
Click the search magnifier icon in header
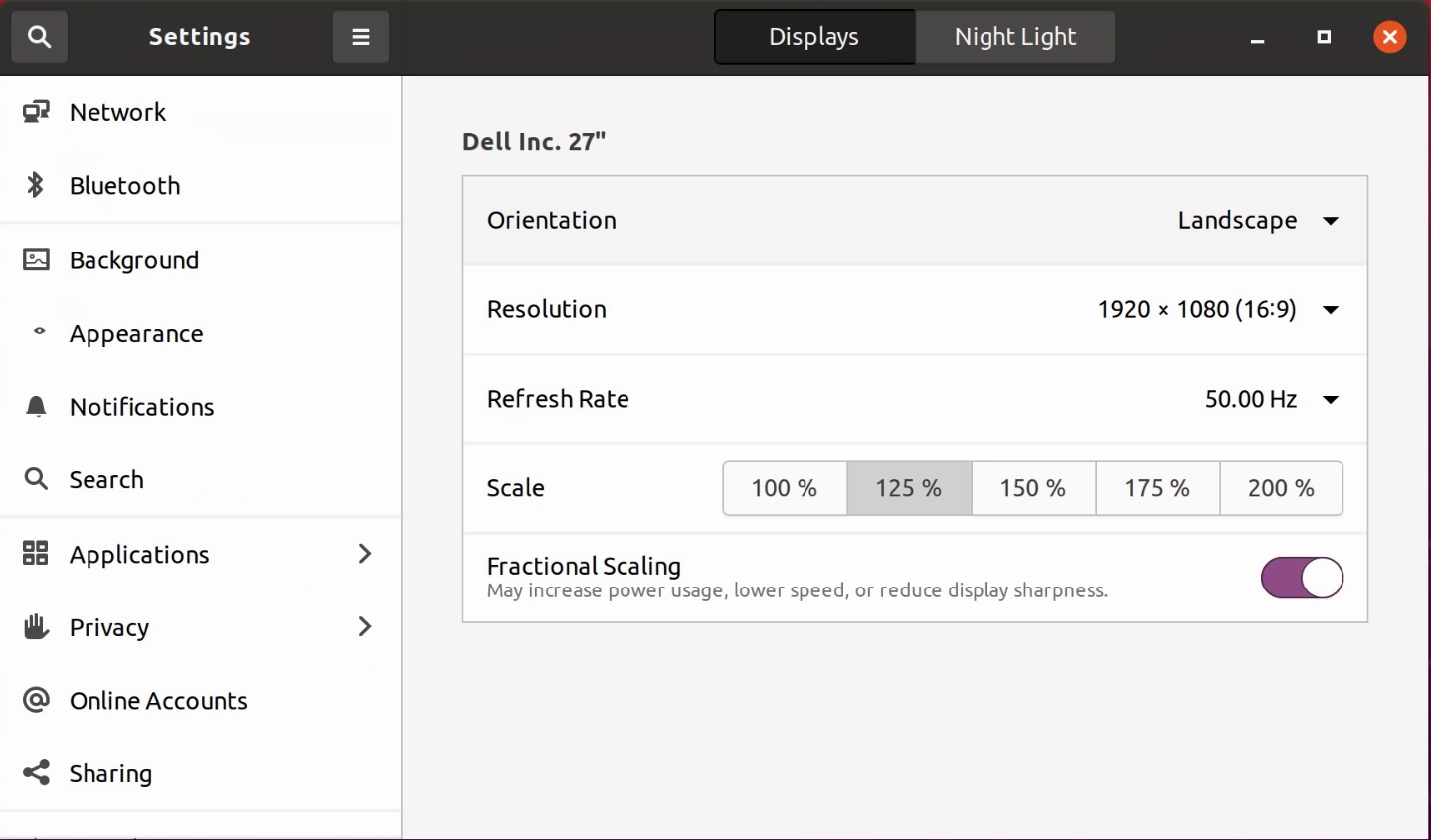click(39, 37)
